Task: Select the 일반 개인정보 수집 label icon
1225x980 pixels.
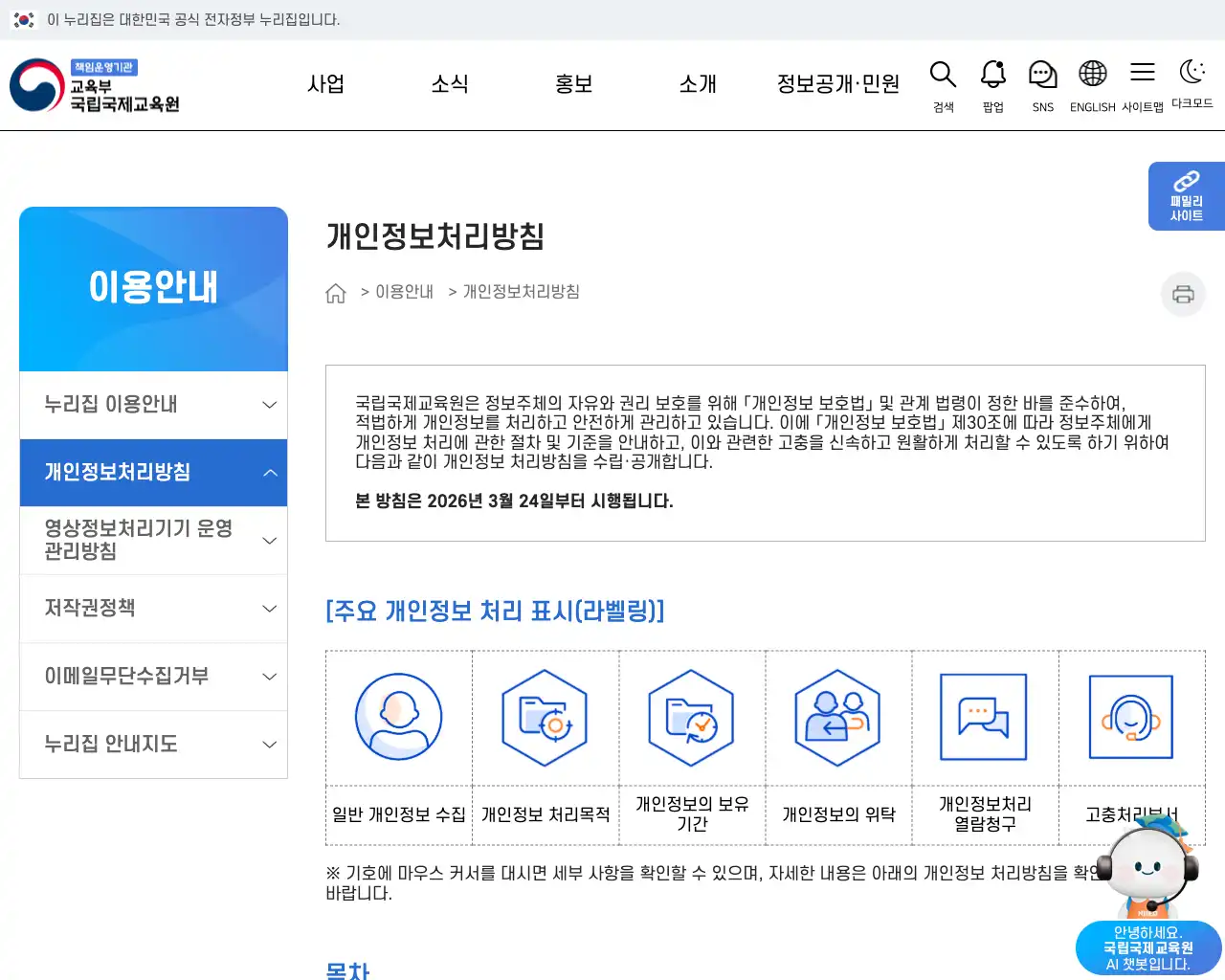Action: pyautogui.click(x=399, y=718)
